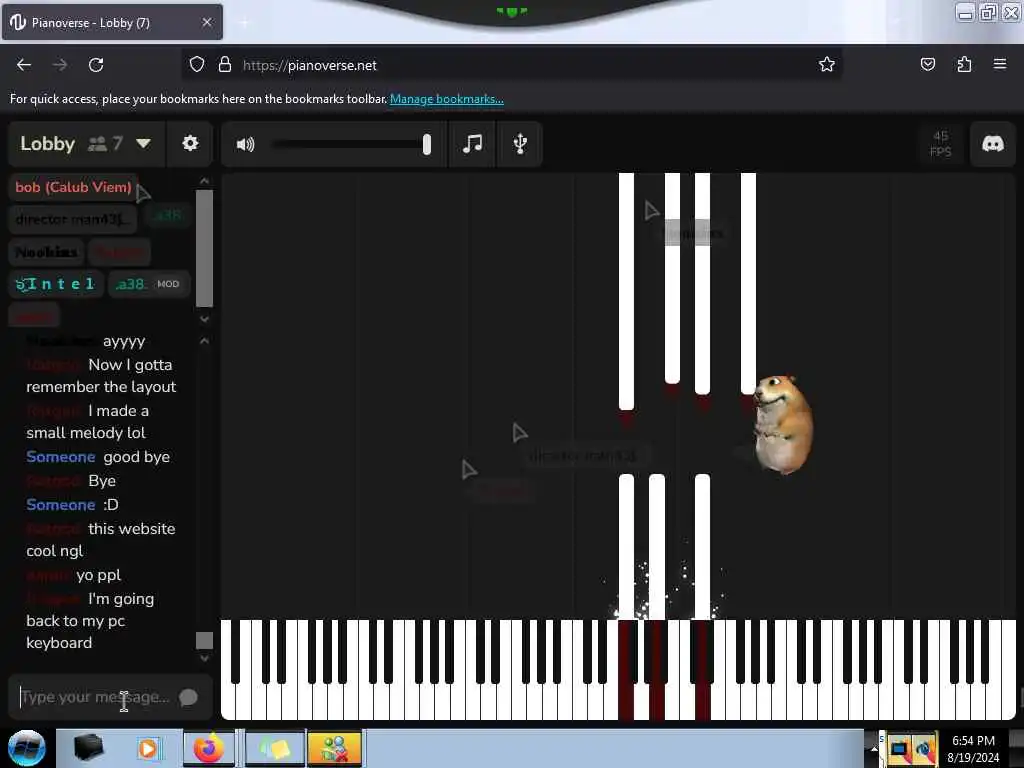Select the Pianoverse - Lobby (7) tab

tap(111, 23)
